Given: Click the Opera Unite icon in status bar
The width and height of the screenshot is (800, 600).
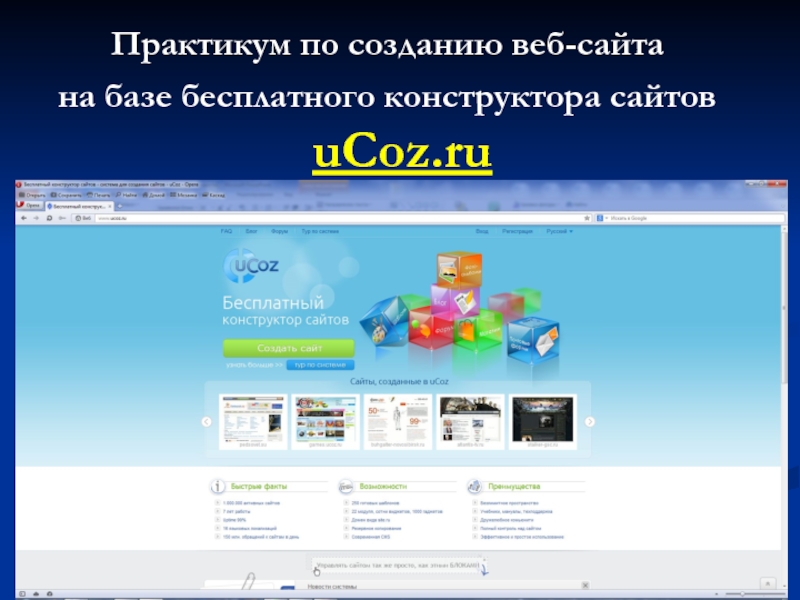Looking at the screenshot, I should click(x=49, y=594).
